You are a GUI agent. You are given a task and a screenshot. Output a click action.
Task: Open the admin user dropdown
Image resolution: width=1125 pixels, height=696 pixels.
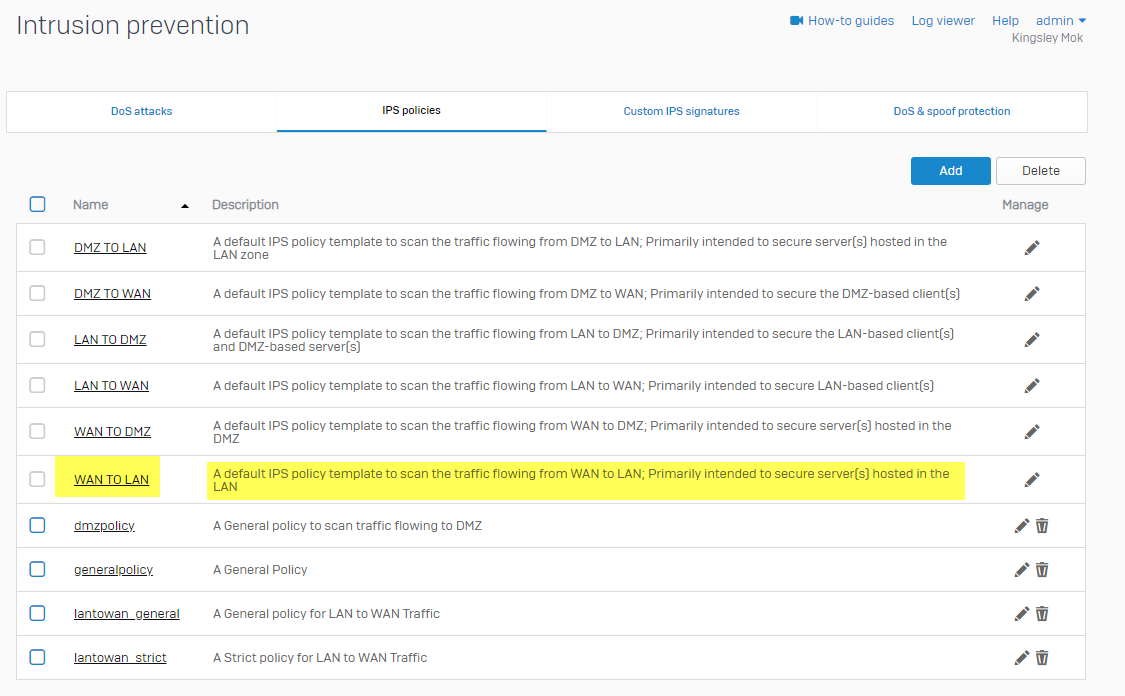pyautogui.click(x=1061, y=20)
